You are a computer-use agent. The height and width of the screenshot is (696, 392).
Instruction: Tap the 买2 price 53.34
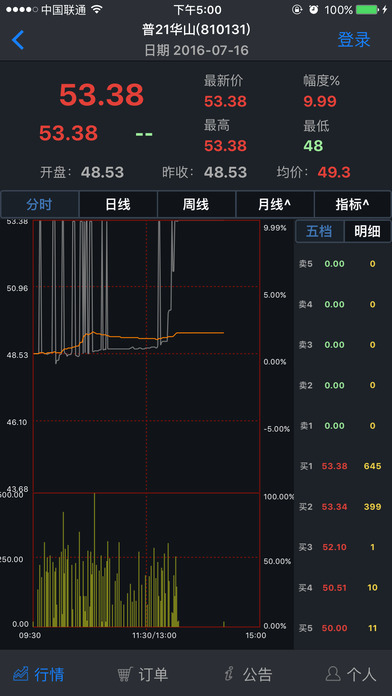click(334, 506)
